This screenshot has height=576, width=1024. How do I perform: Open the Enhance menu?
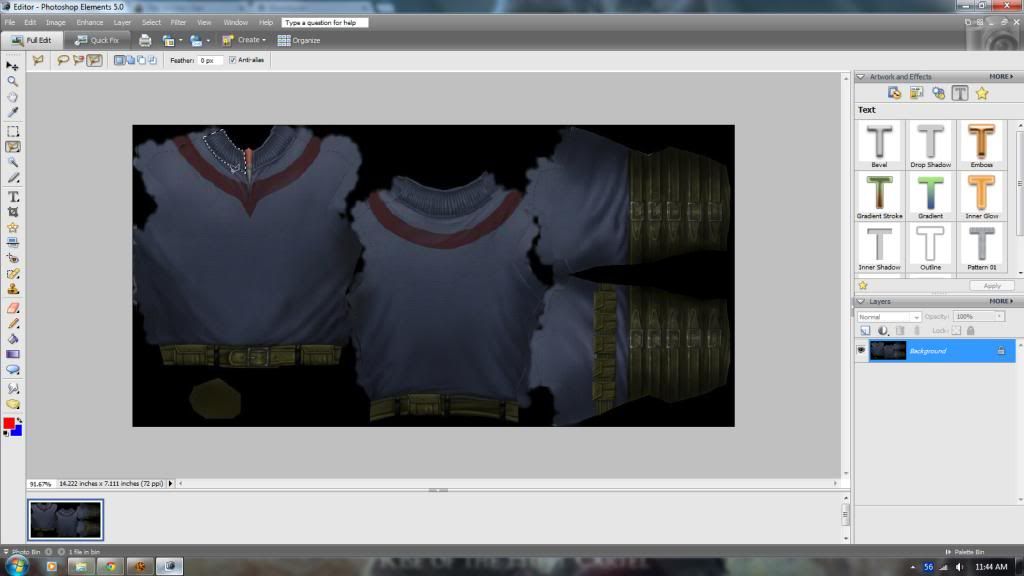tap(89, 23)
